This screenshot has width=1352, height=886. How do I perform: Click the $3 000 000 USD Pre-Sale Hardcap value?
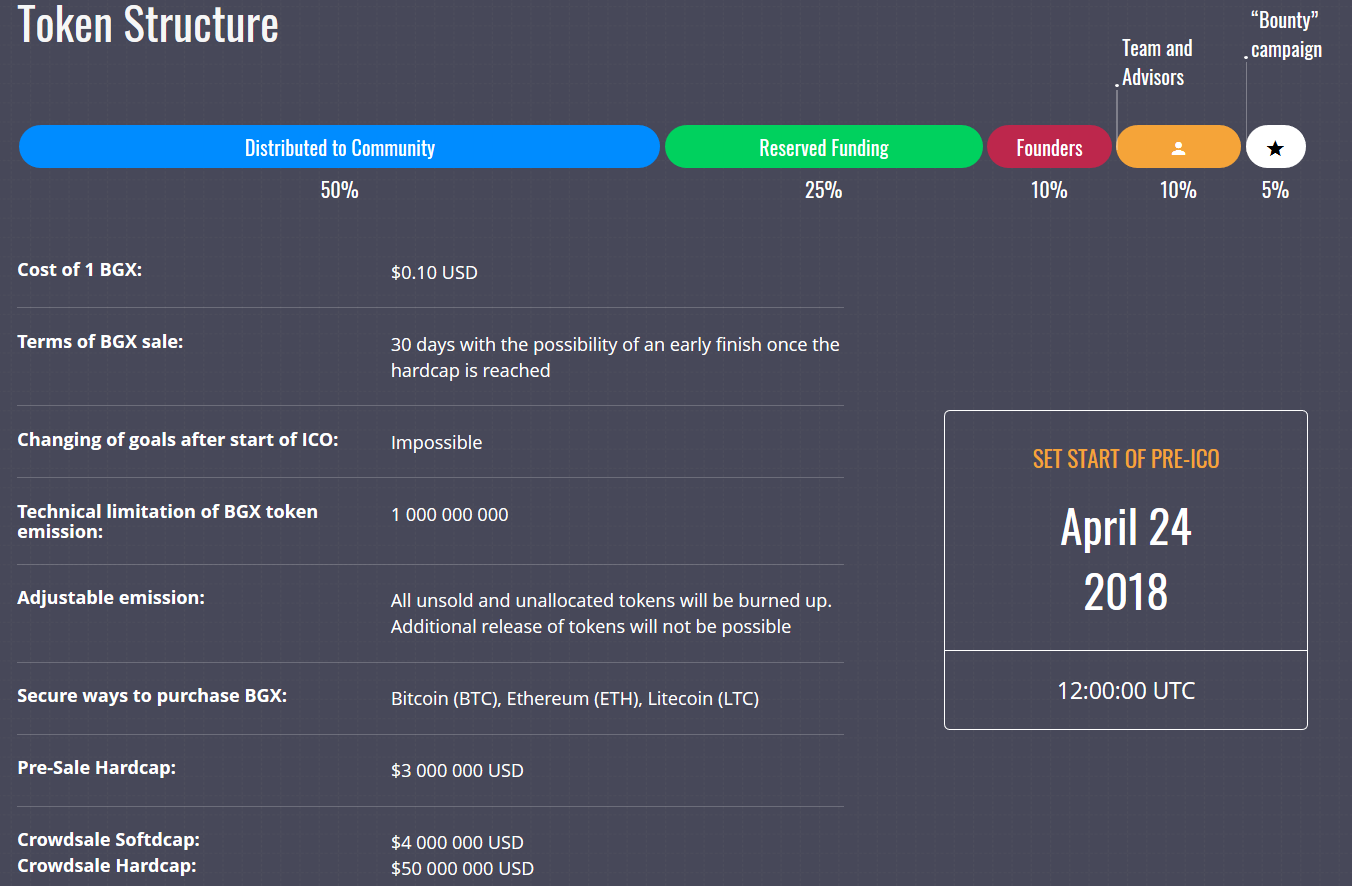pos(457,771)
